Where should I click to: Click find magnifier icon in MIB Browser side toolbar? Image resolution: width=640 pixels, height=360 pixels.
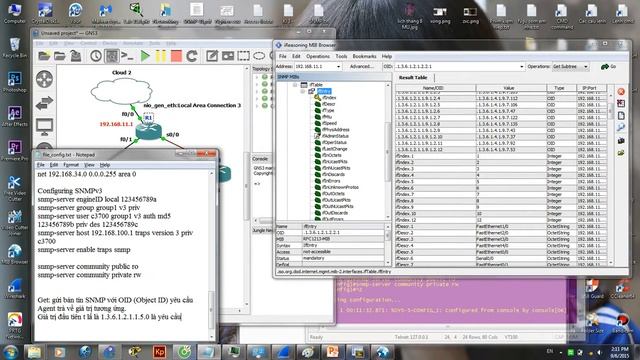(621, 128)
